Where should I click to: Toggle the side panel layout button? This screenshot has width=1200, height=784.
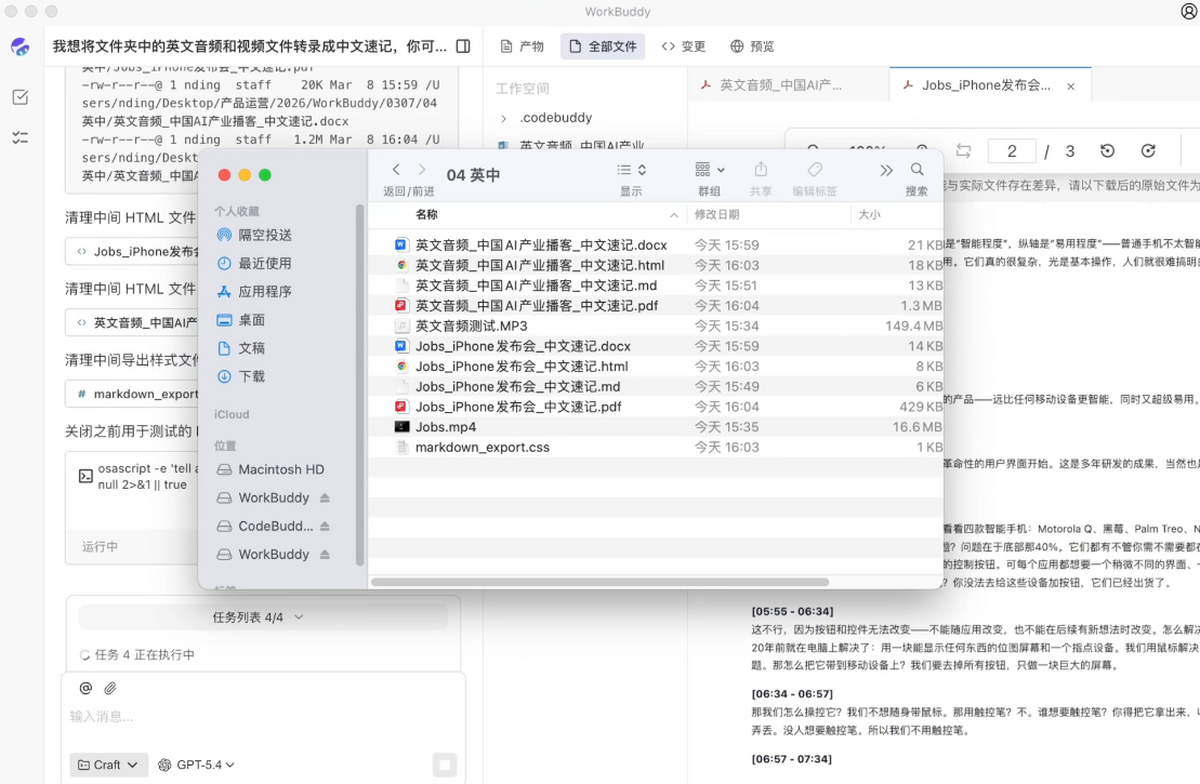[x=463, y=46]
